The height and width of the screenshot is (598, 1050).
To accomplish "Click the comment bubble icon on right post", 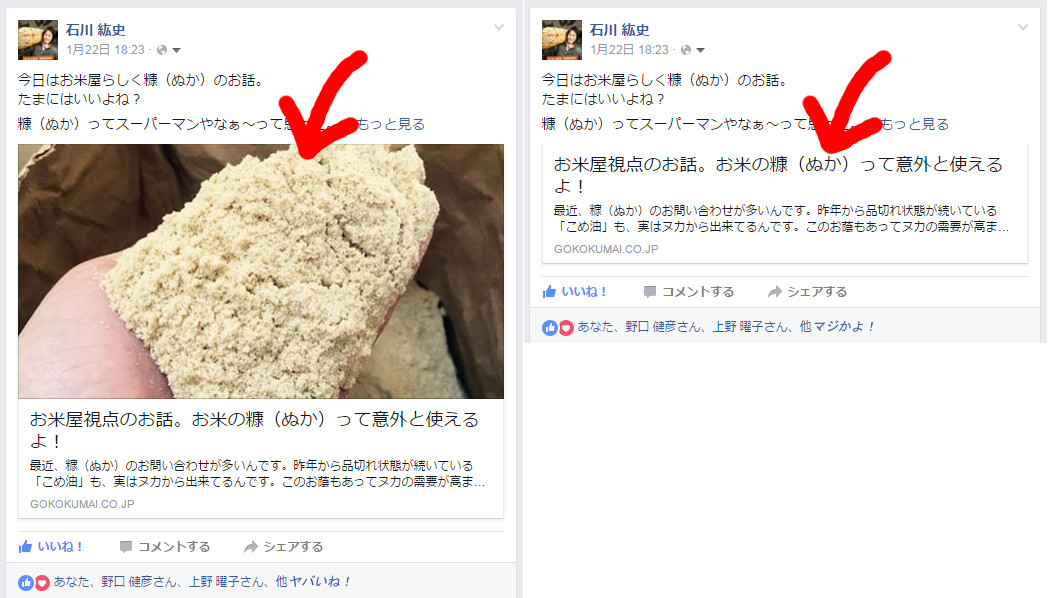I will tap(650, 292).
